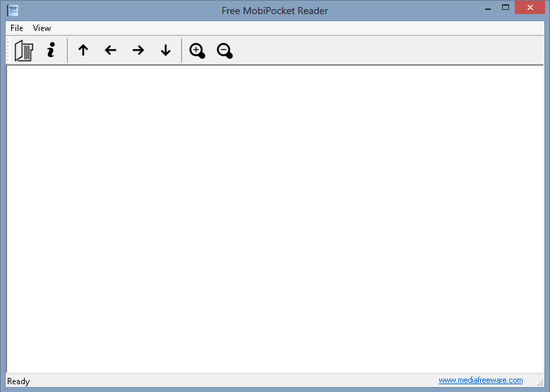Minimize the Free MobiPocket Reader window
Viewport: 550px width, 392px height.
pyautogui.click(x=488, y=8)
